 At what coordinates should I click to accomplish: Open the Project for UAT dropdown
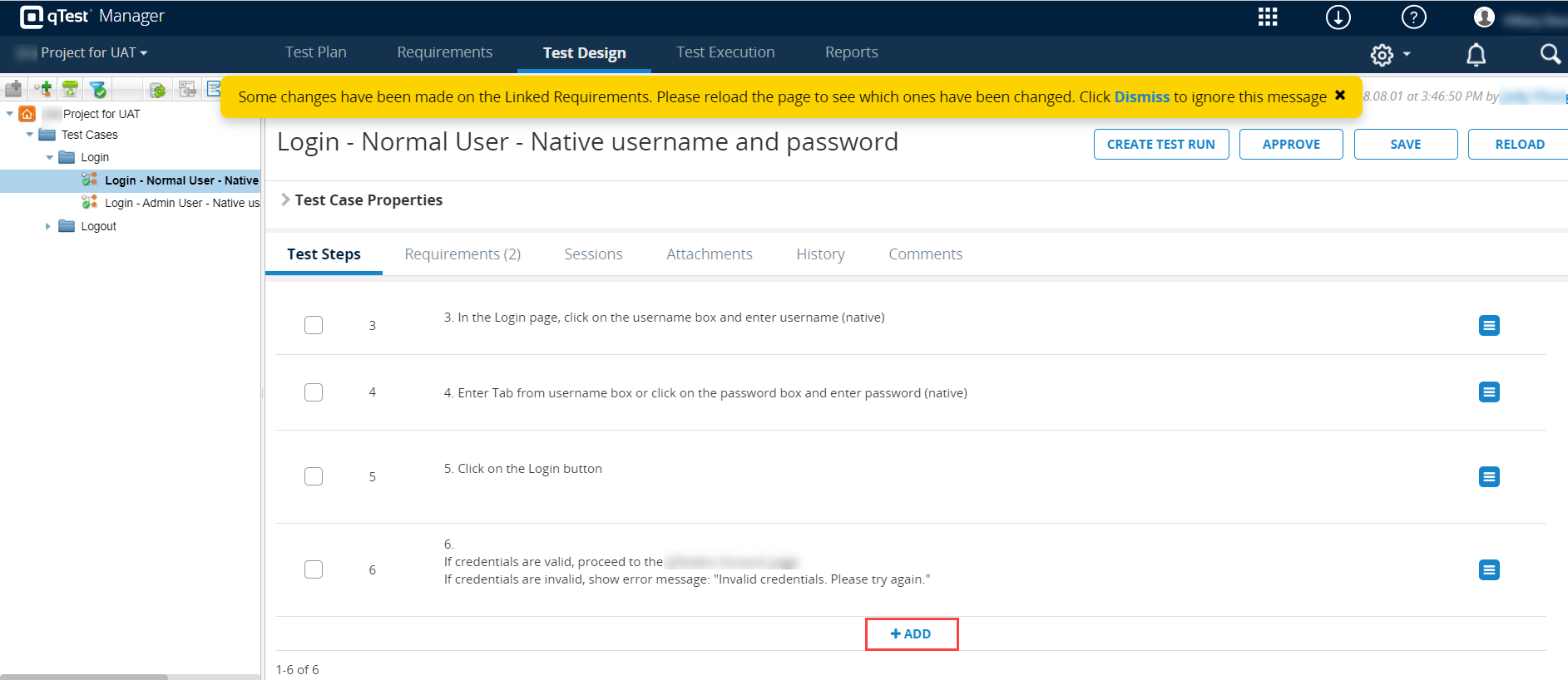93,52
